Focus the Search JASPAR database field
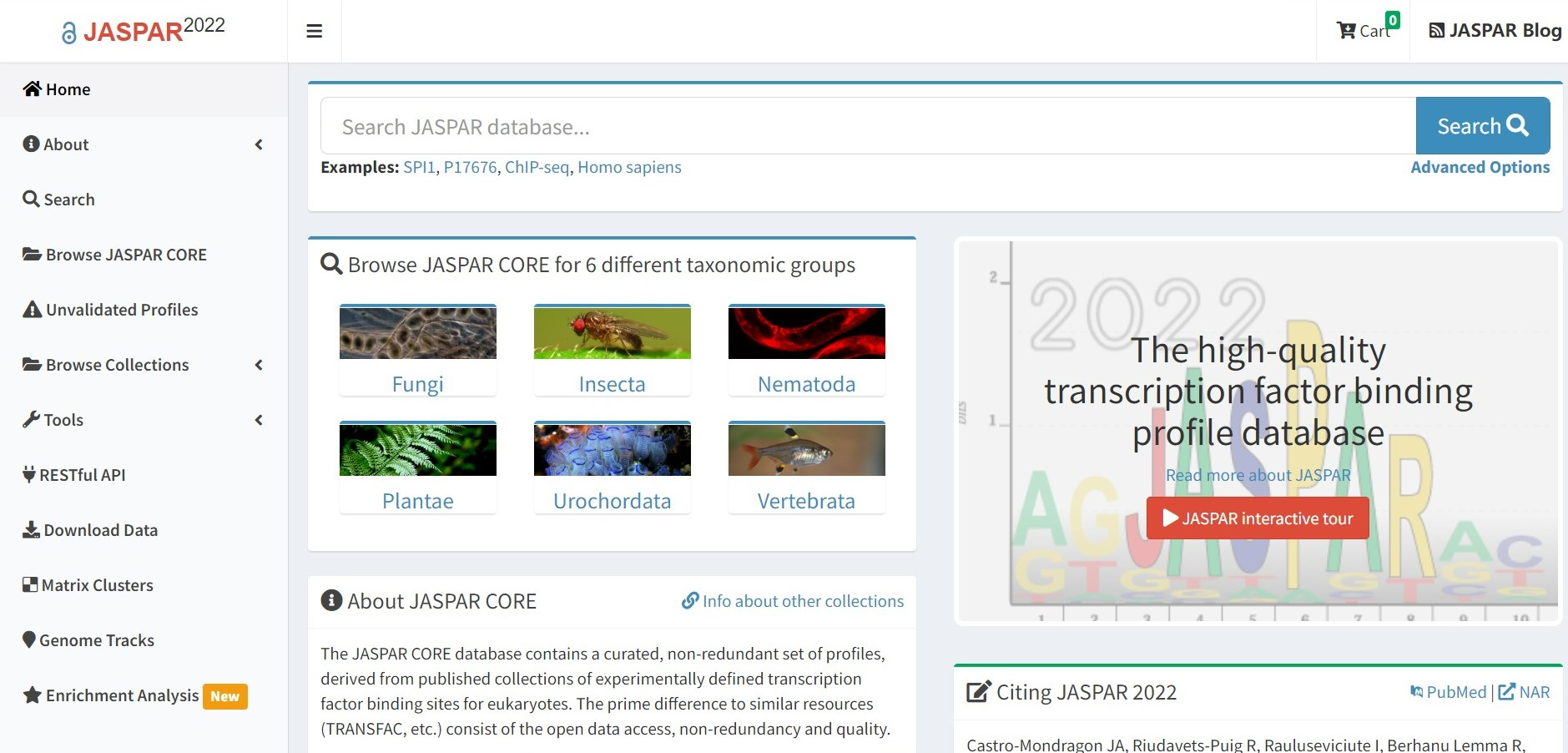1568x753 pixels. point(868,126)
